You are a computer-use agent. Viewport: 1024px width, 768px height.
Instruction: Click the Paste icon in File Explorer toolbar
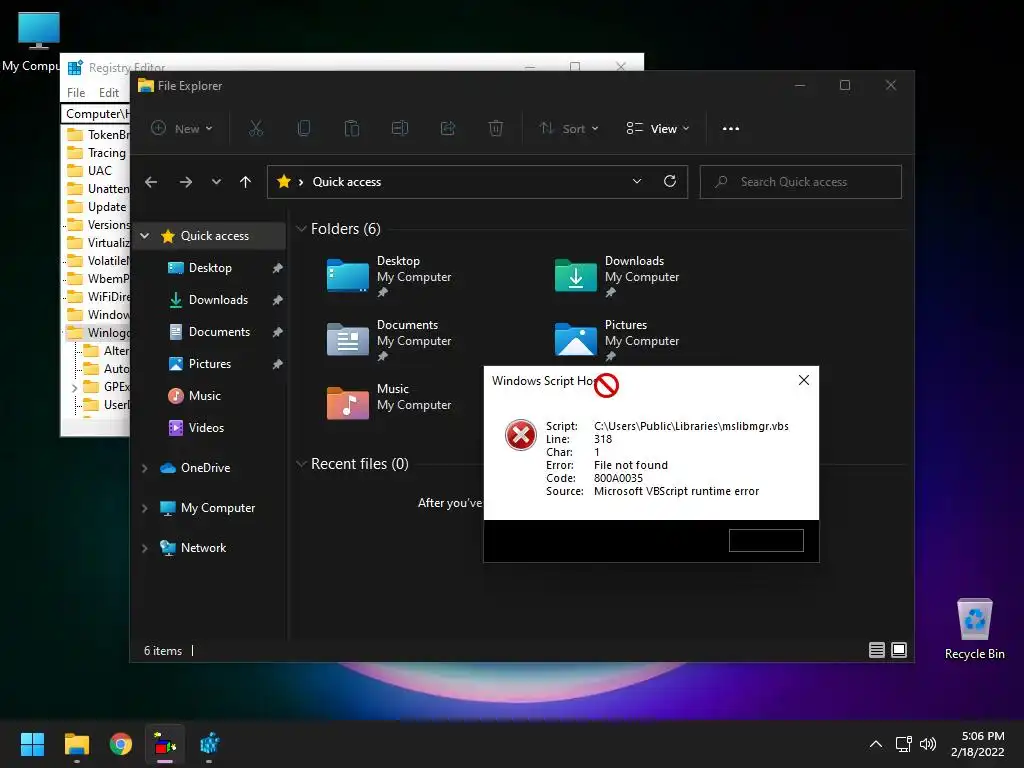(352, 128)
